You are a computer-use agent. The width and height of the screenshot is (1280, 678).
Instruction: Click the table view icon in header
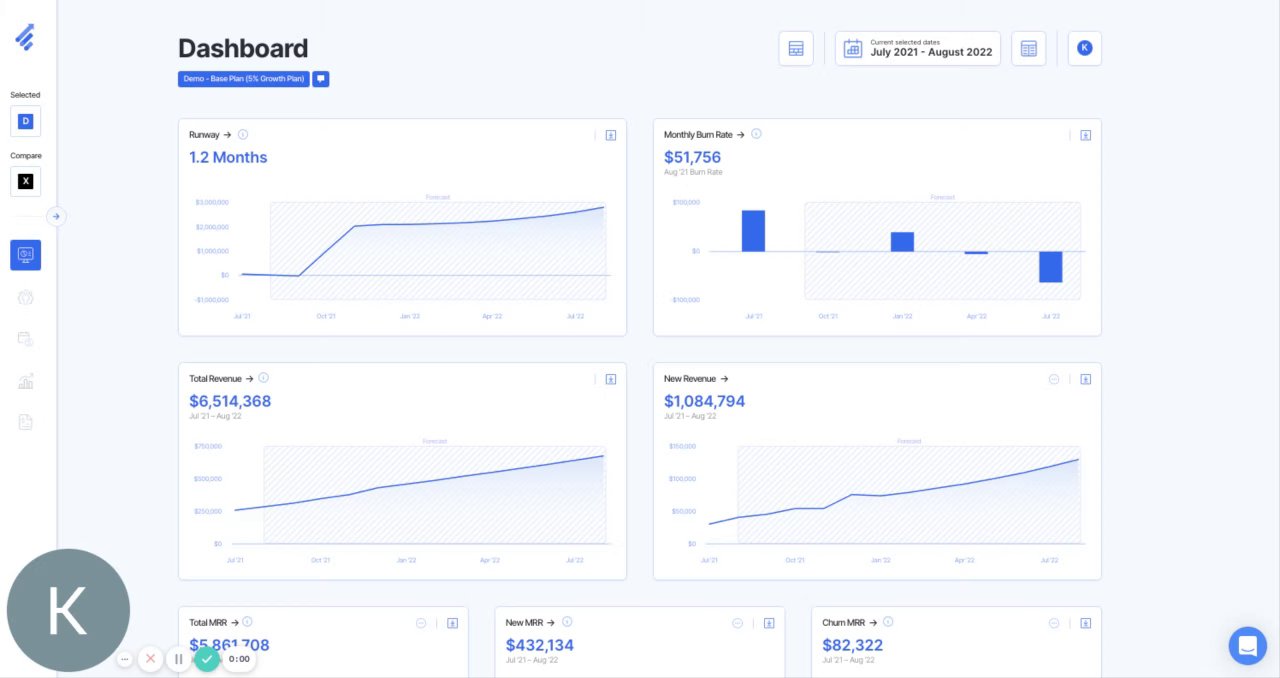click(796, 48)
